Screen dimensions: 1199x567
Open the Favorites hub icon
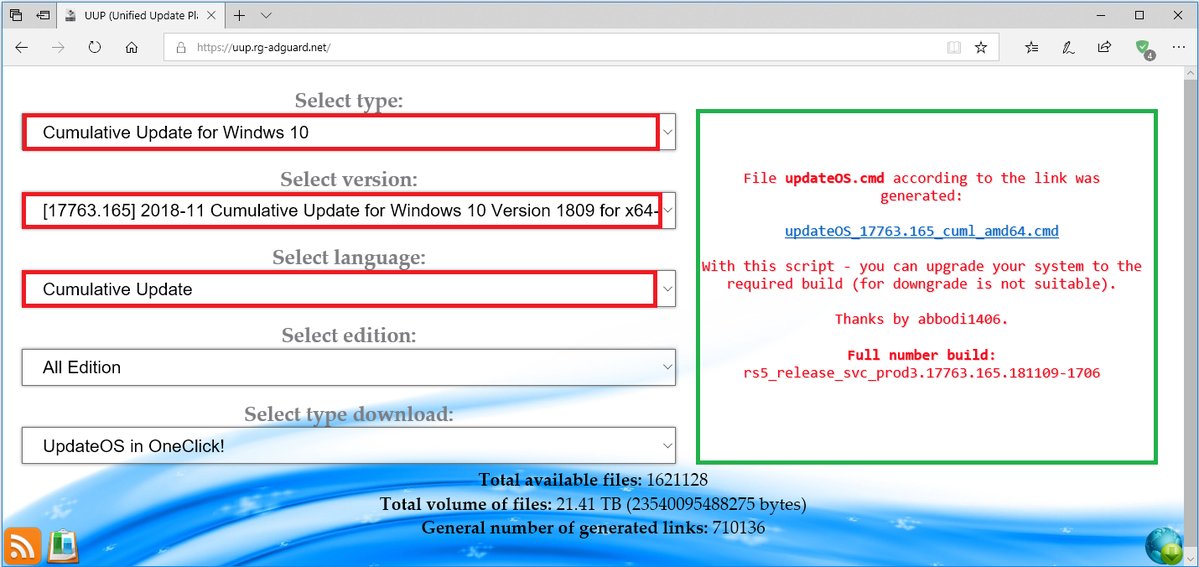point(1032,47)
